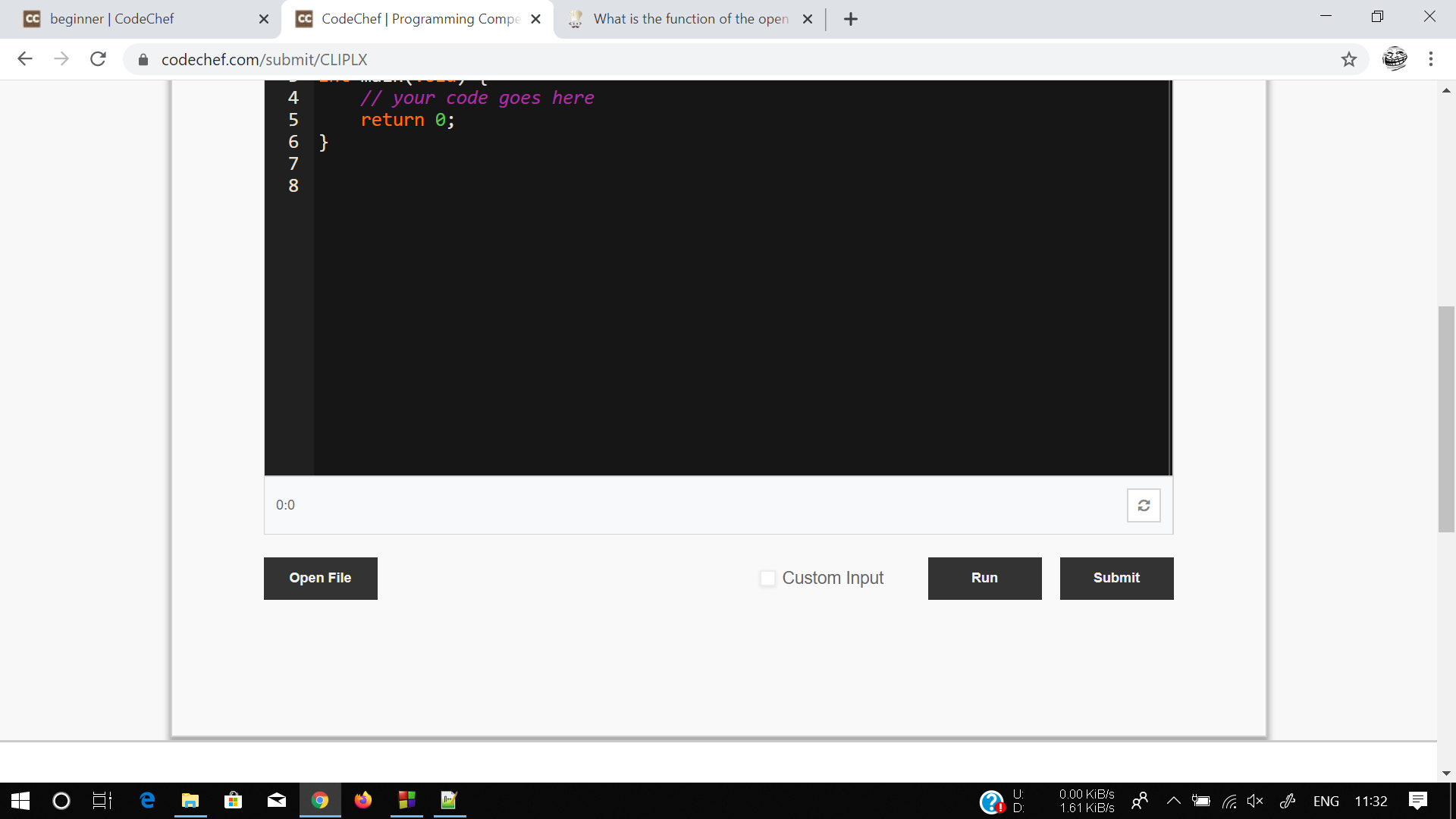Open Chrome three-dot menu

click(x=1430, y=59)
